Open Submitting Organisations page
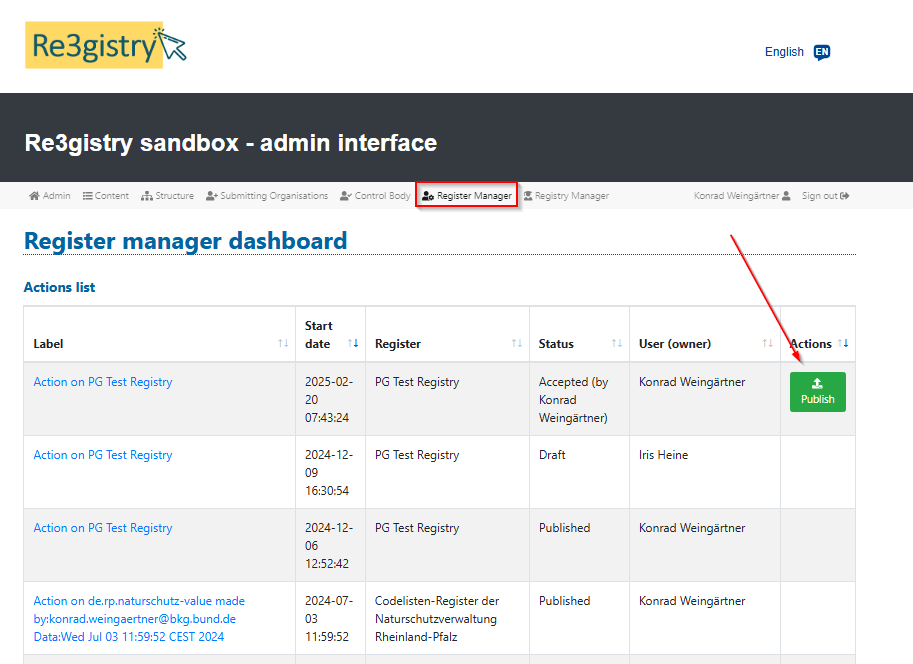The image size is (913, 664). pos(267,196)
